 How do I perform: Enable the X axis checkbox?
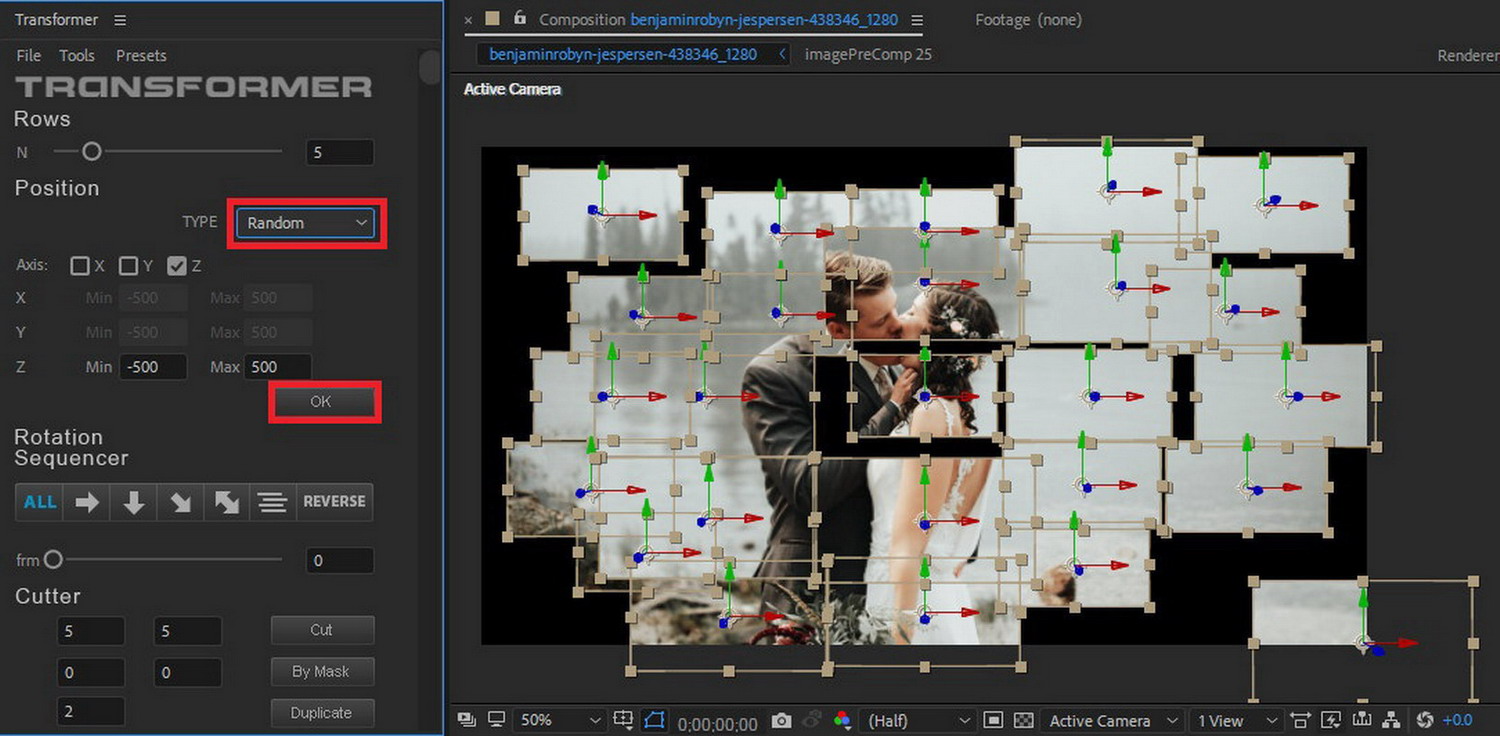click(80, 266)
